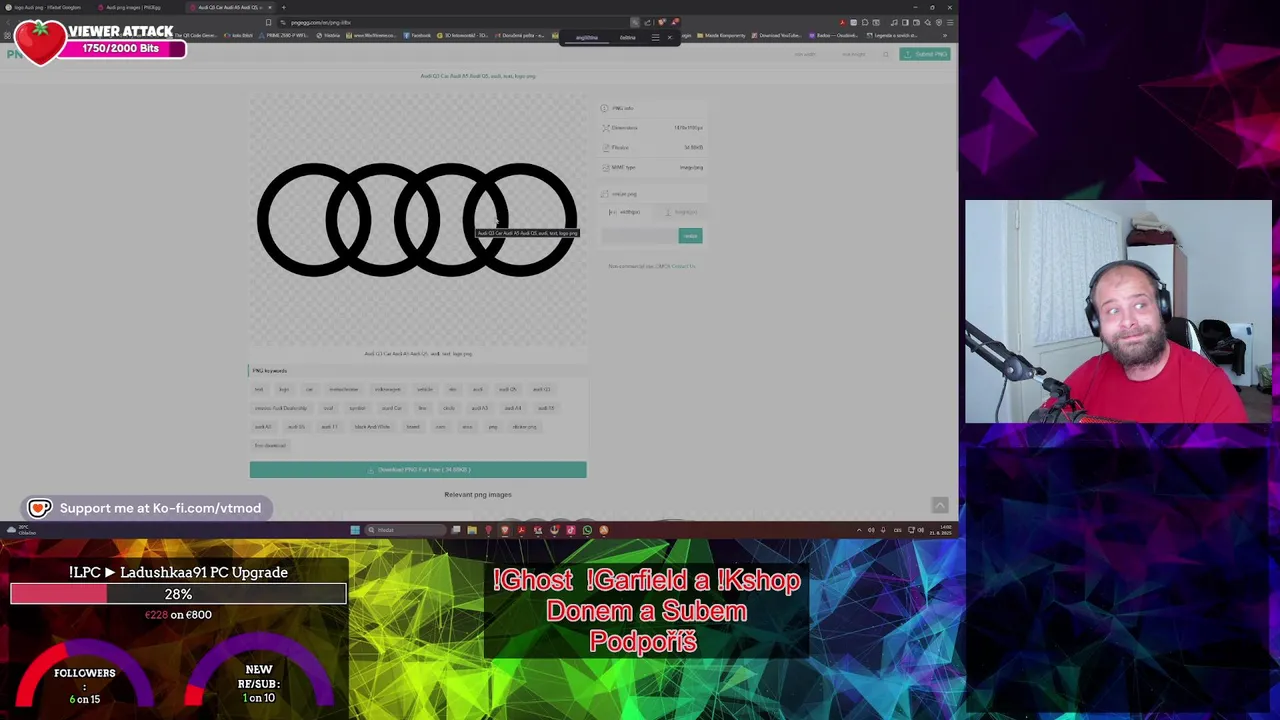Select the active 'Audi Q5 Car' browser tab
1280x720 pixels.
[228, 7]
